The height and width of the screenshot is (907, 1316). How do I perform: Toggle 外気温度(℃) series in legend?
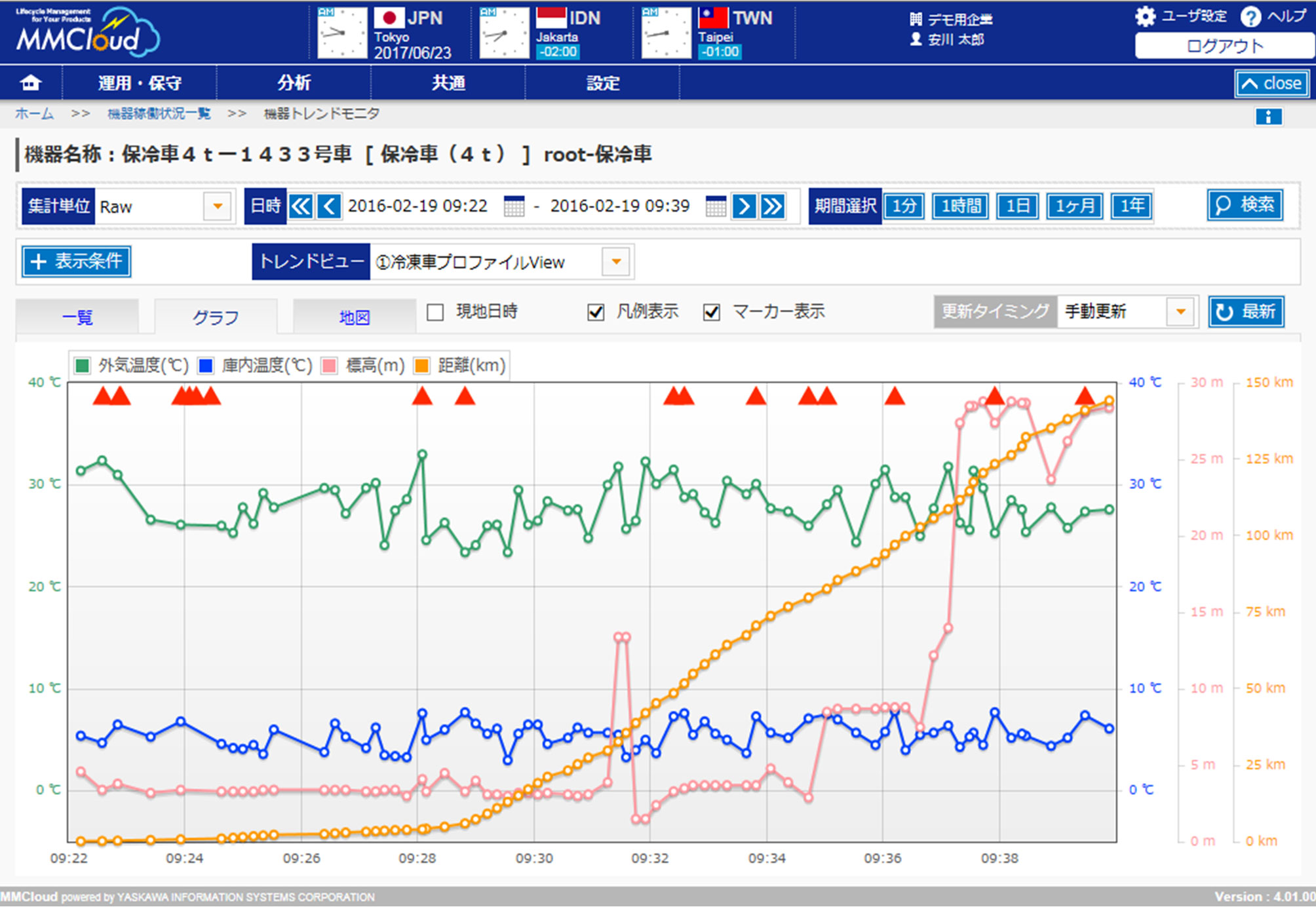(x=131, y=366)
